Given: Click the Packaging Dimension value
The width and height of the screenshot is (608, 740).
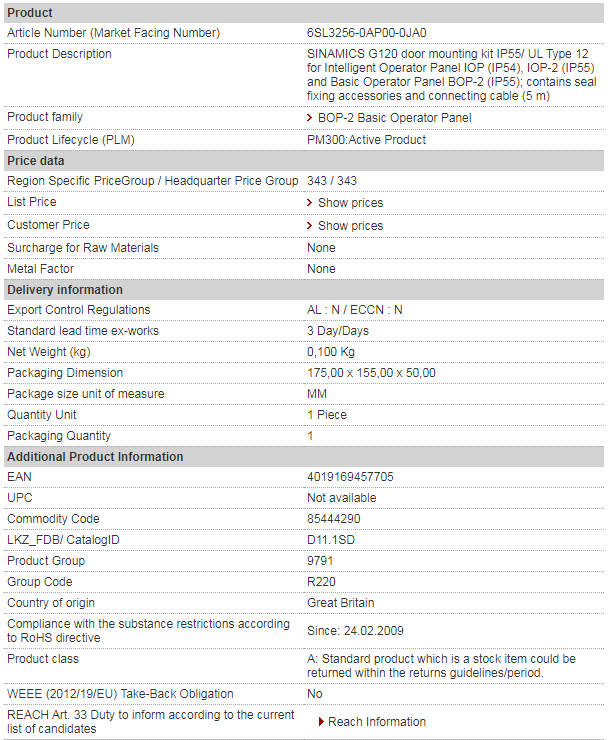Looking at the screenshot, I should [x=371, y=373].
